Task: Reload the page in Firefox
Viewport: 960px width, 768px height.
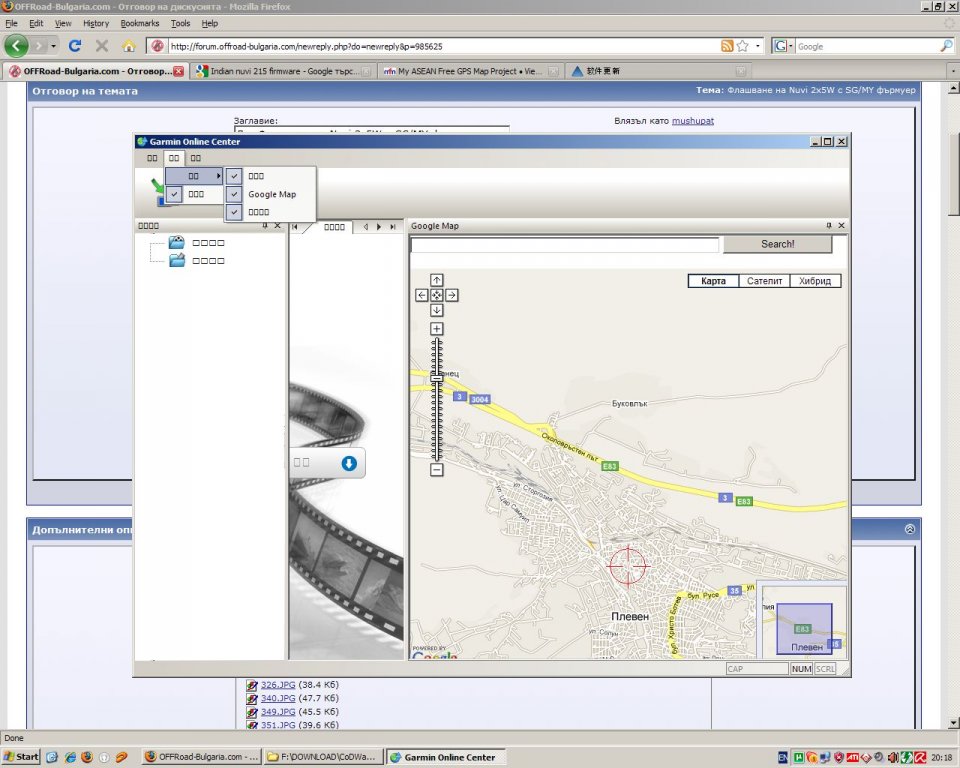Action: click(x=75, y=46)
